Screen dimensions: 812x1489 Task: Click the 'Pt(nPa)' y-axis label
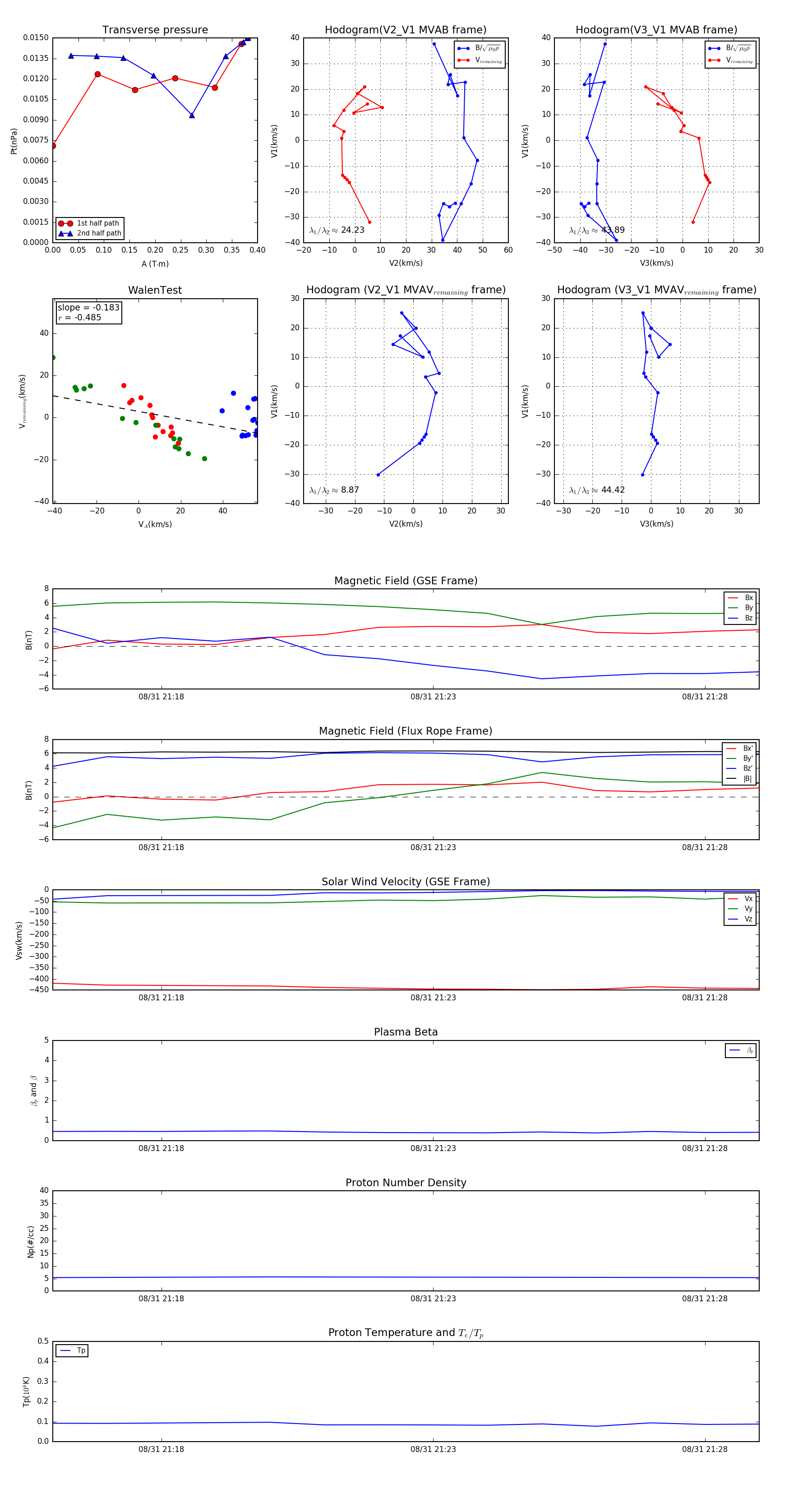click(14, 140)
